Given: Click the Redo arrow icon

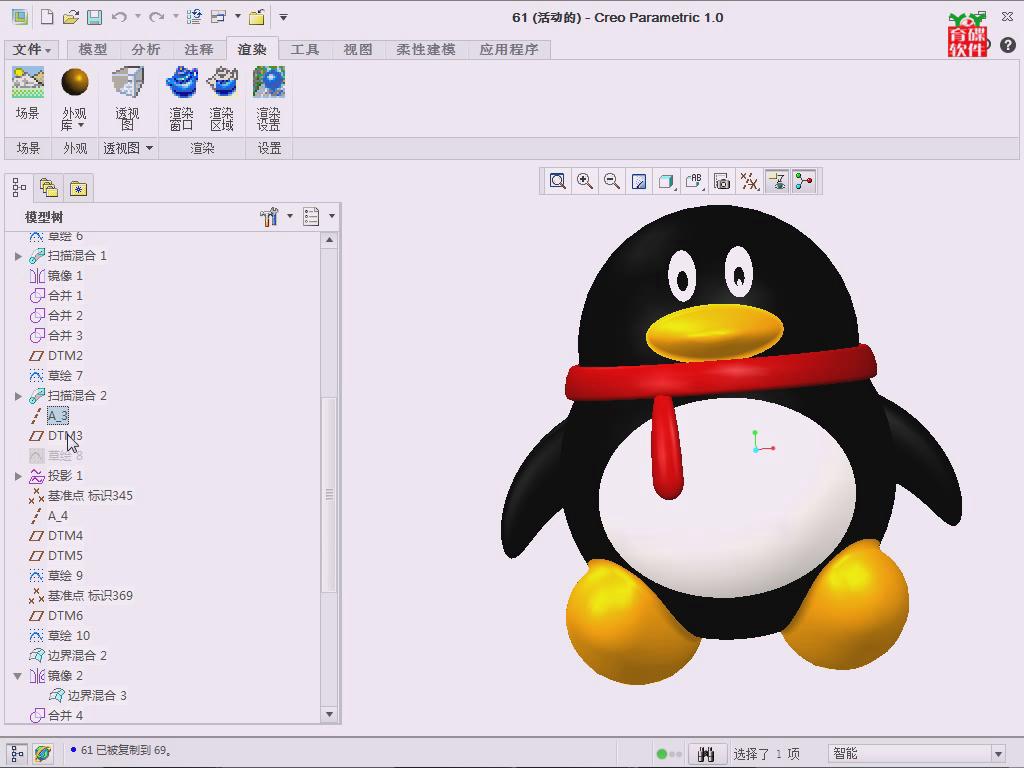Looking at the screenshot, I should (x=157, y=17).
